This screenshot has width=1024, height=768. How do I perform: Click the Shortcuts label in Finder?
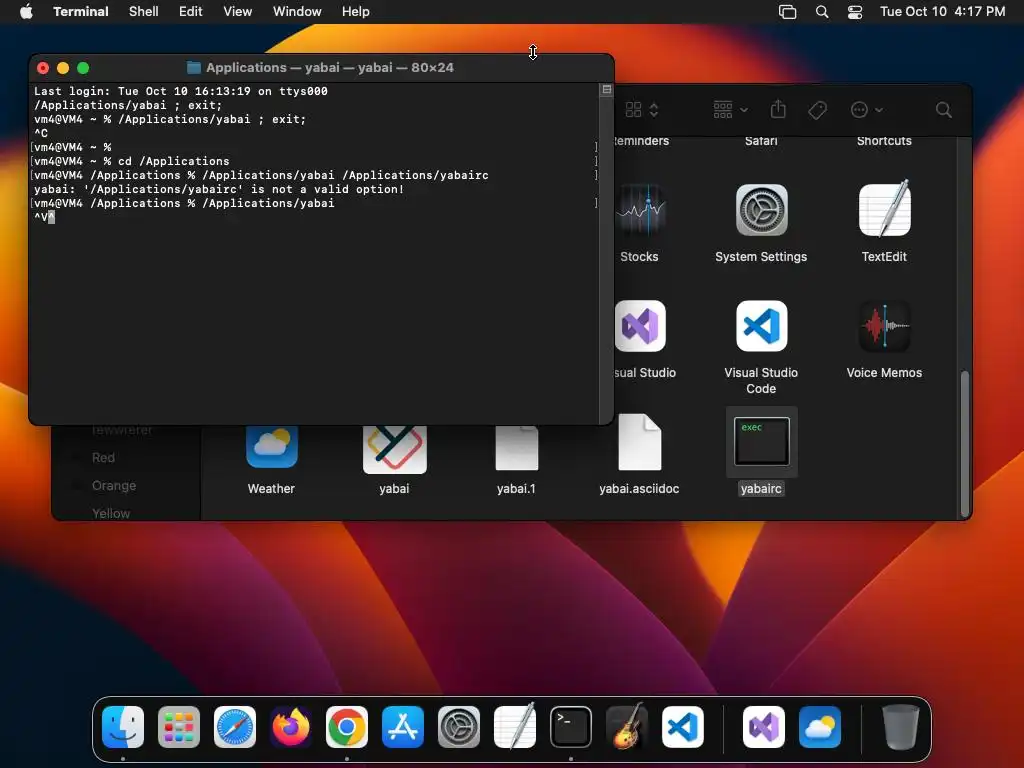(x=884, y=141)
